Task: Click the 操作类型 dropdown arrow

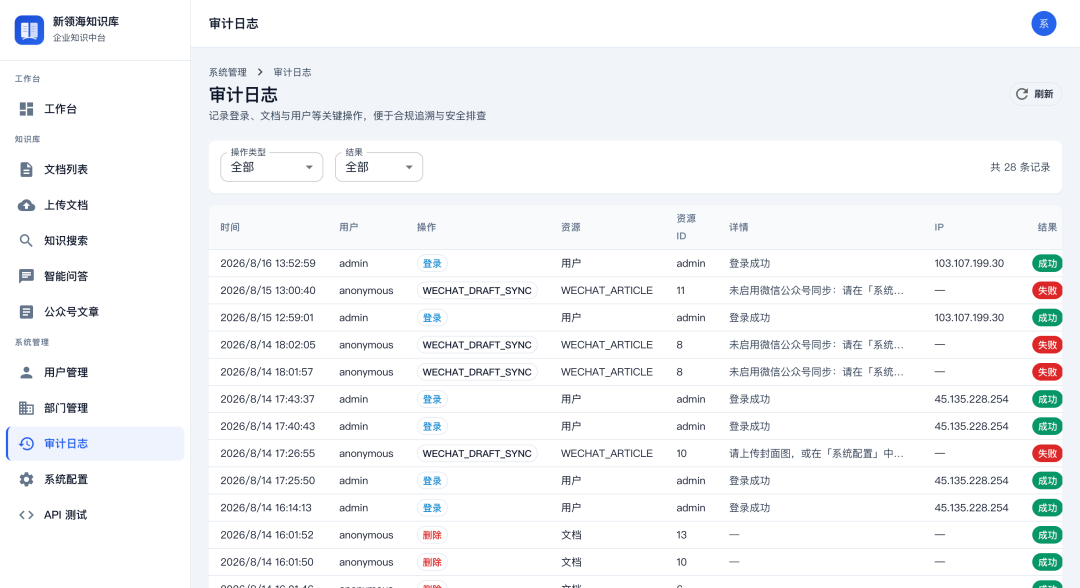Action: [x=309, y=167]
